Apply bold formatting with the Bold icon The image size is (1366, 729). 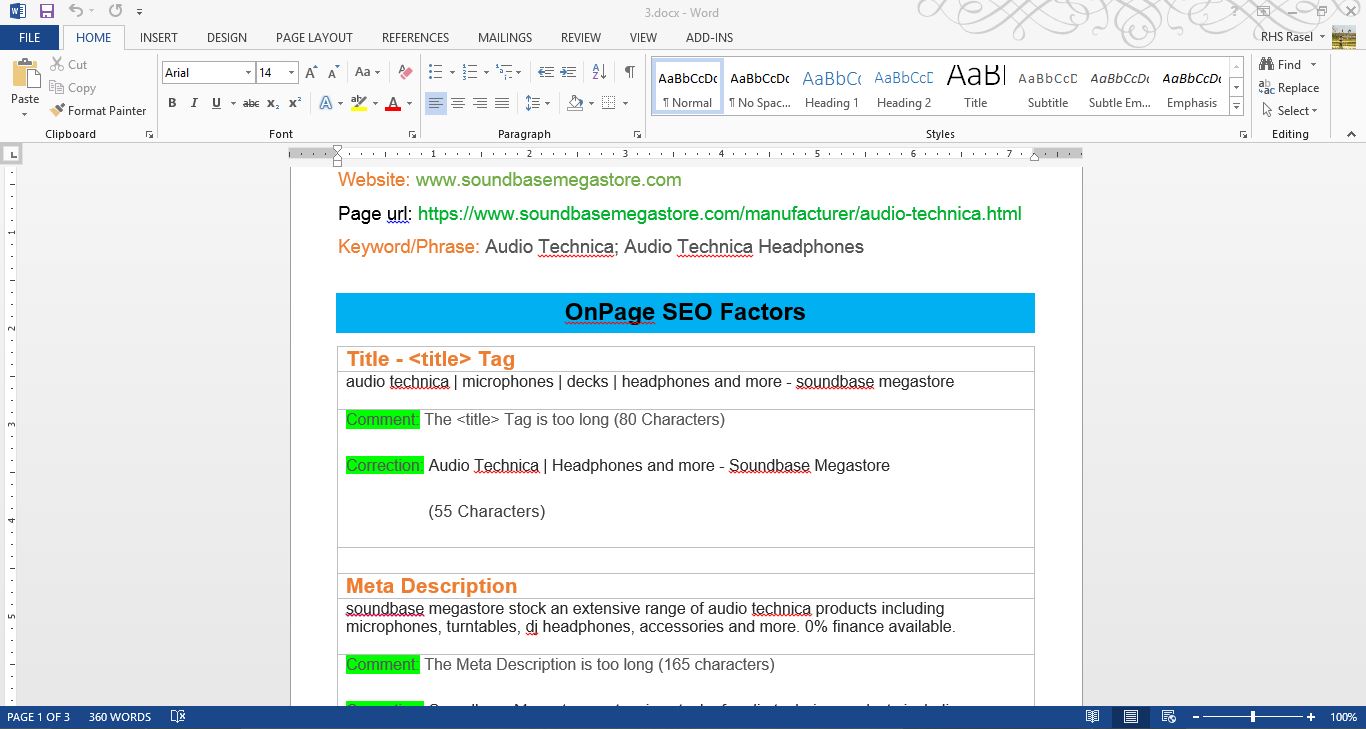[x=171, y=103]
